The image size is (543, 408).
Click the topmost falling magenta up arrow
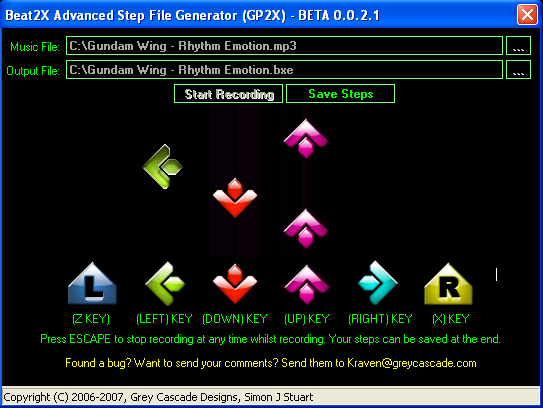[x=306, y=139]
